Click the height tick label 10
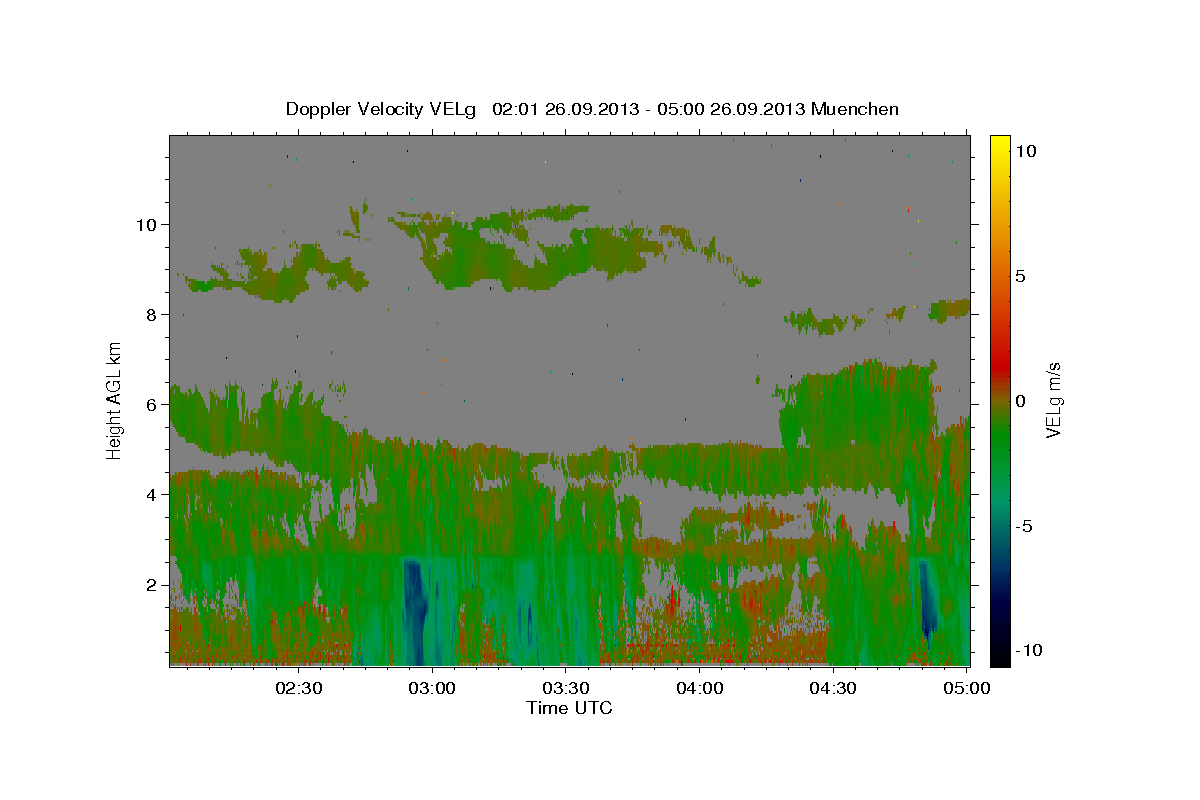 tap(146, 224)
